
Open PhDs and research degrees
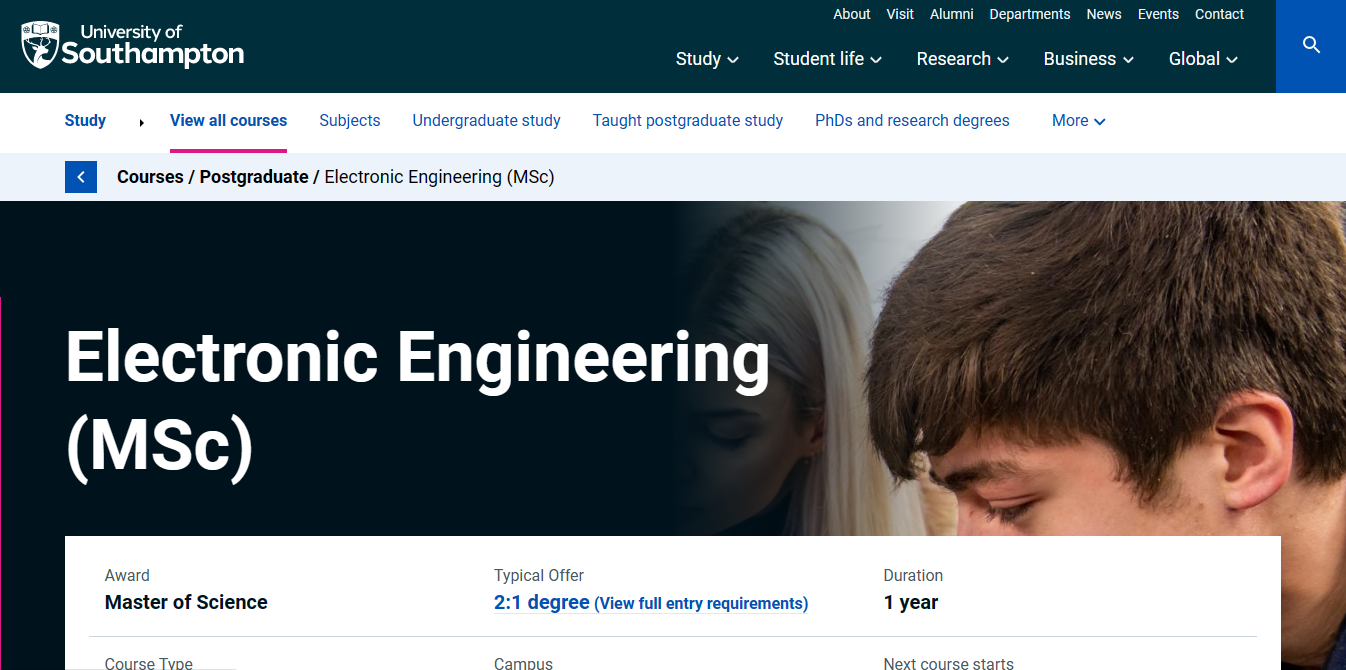click(912, 121)
